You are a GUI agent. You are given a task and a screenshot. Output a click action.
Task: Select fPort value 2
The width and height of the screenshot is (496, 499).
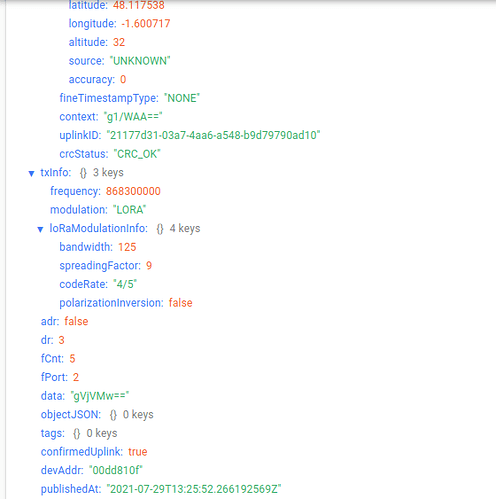76,377
